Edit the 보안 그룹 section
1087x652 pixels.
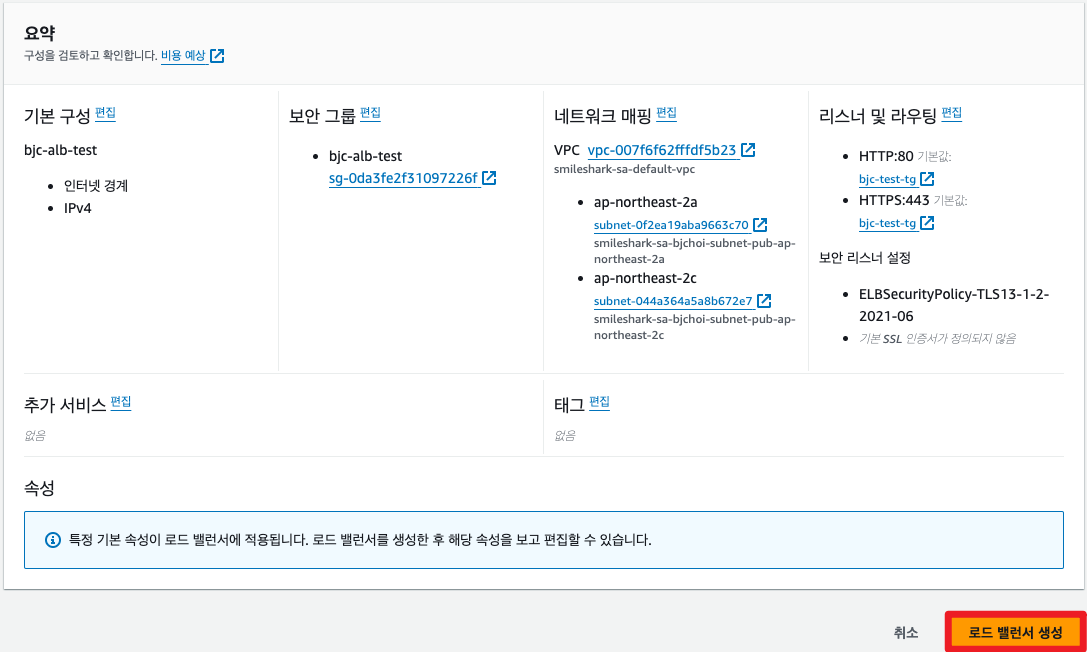[369, 113]
